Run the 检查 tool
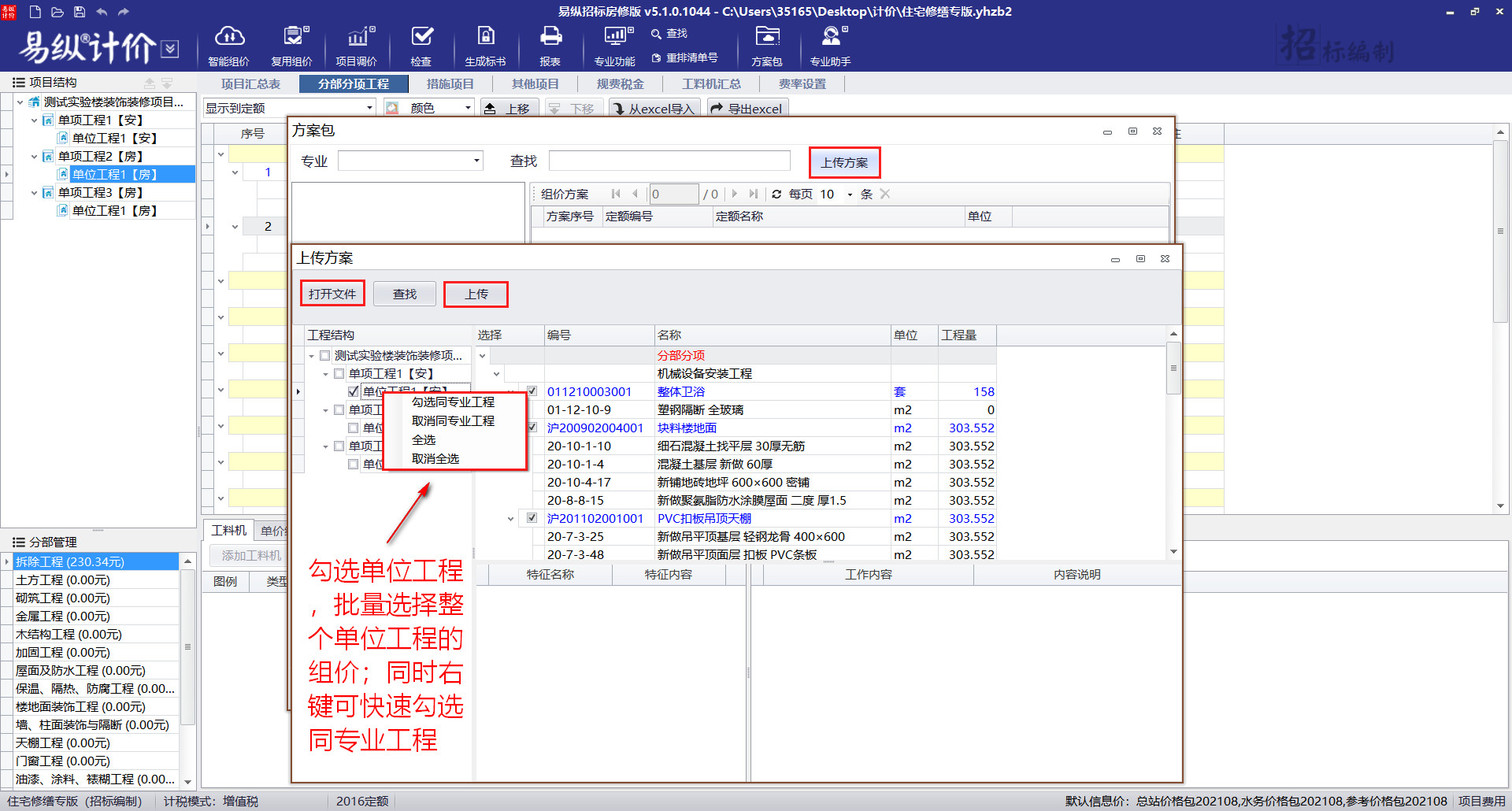This screenshot has height=811, width=1512. click(421, 46)
